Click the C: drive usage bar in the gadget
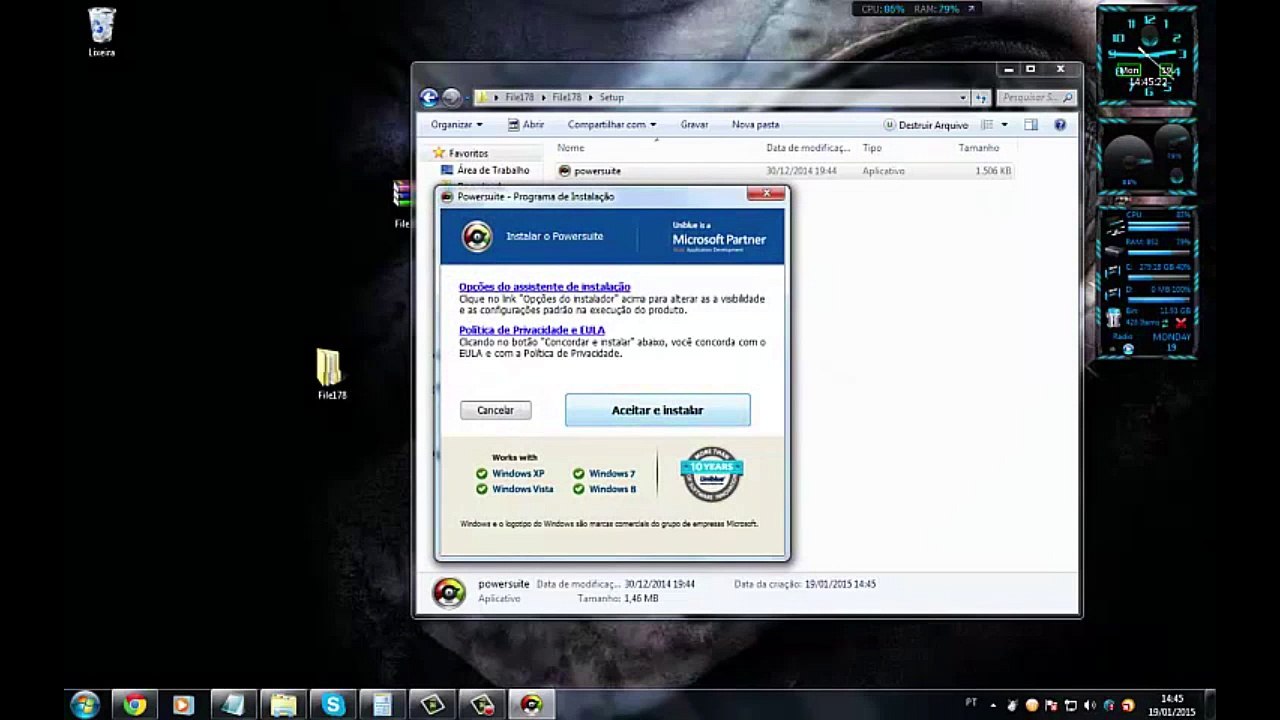 [1159, 277]
